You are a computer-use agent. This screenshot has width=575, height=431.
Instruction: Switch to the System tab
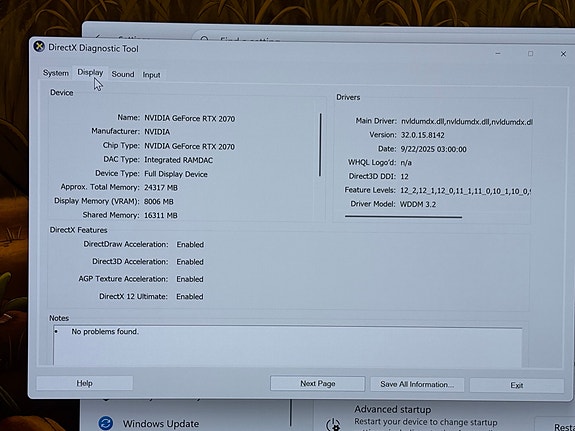click(56, 73)
